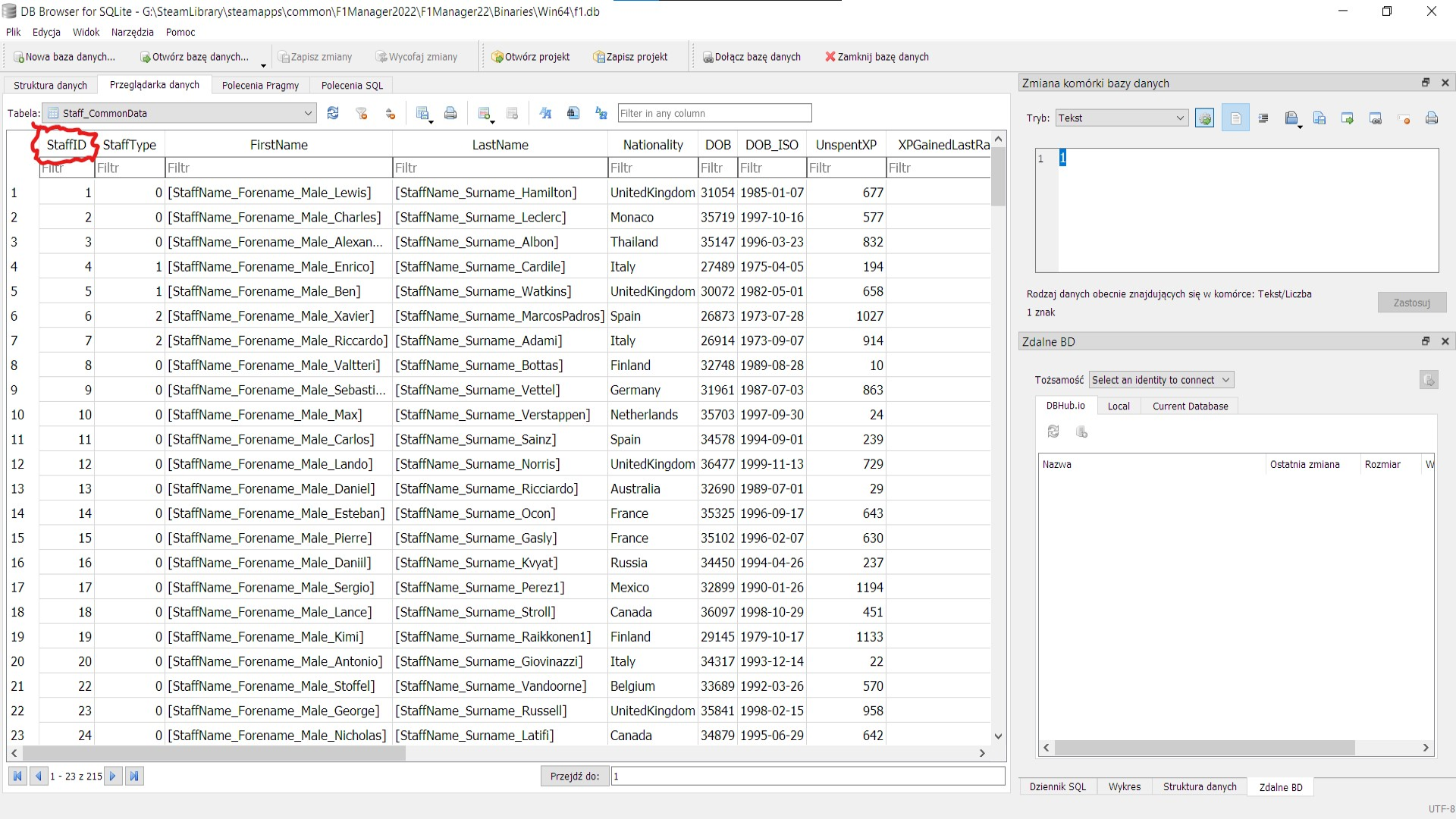Image resolution: width=1456 pixels, height=819 pixels.
Task: Open find and replace icon
Action: tap(601, 114)
